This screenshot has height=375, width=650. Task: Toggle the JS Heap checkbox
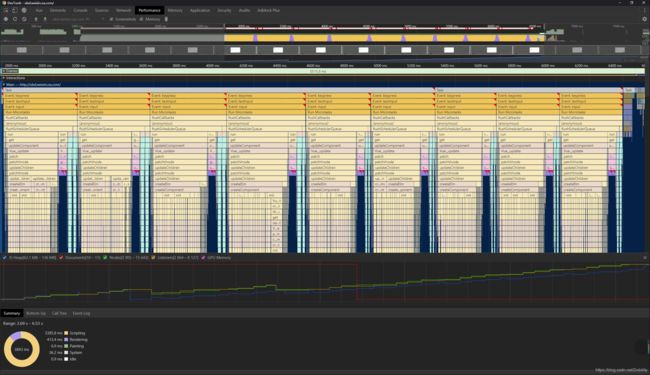5,258
